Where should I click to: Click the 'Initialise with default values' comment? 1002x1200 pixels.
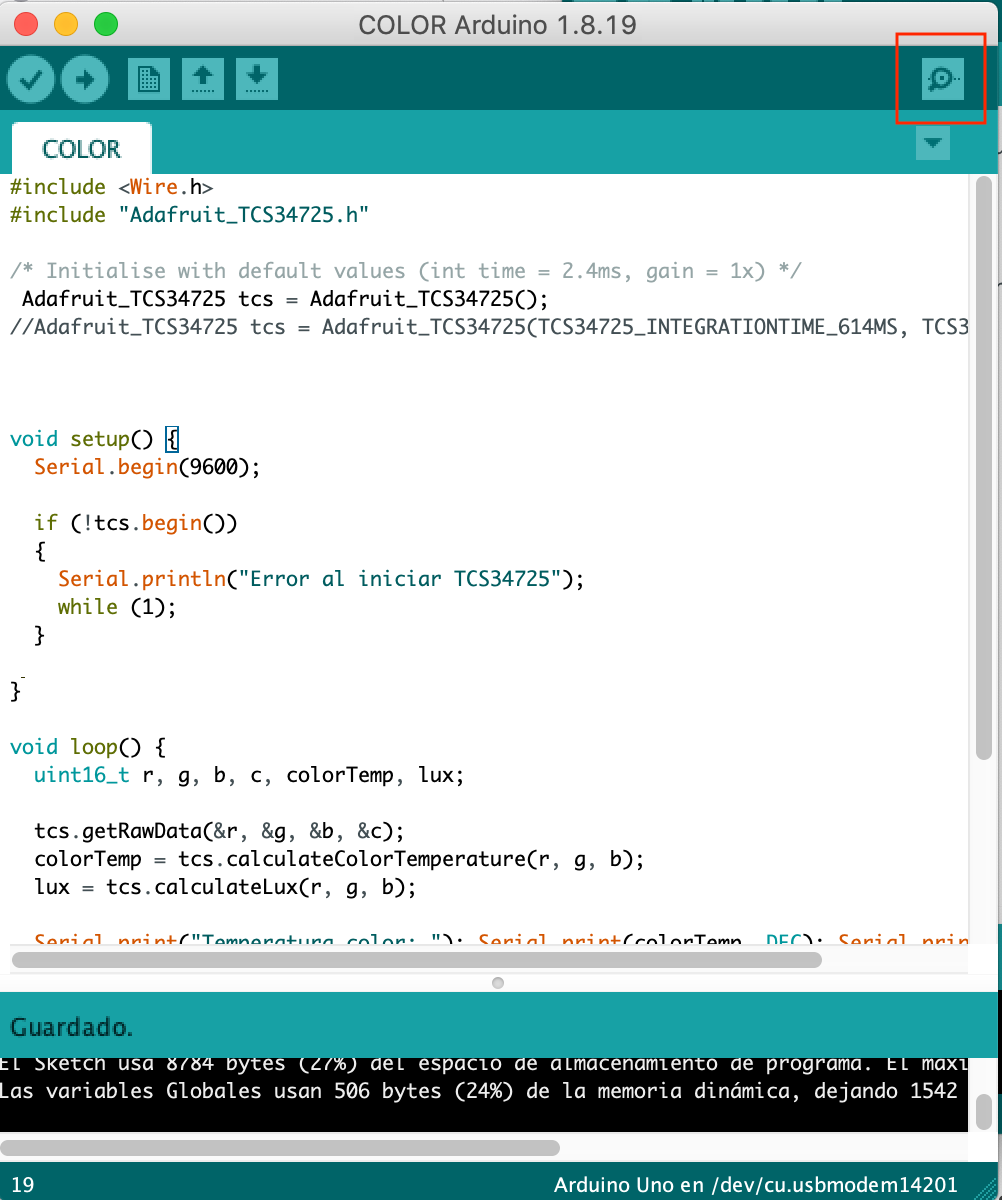click(406, 271)
